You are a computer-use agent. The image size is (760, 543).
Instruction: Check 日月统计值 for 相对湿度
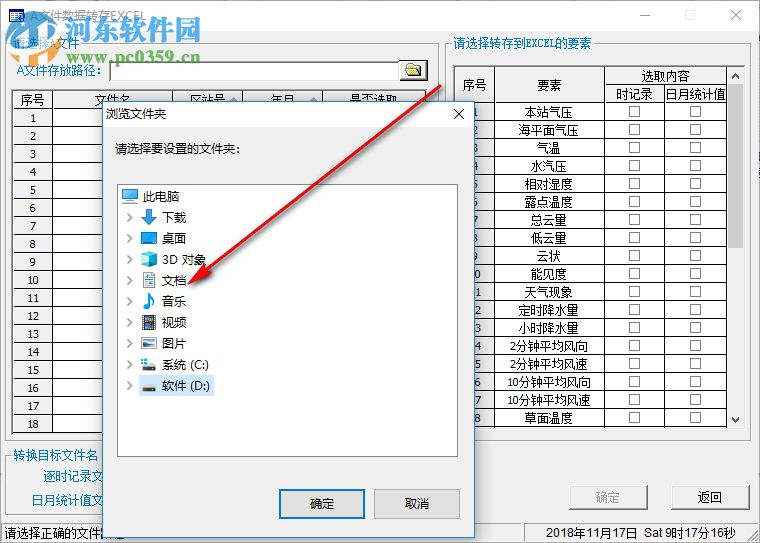tap(695, 184)
